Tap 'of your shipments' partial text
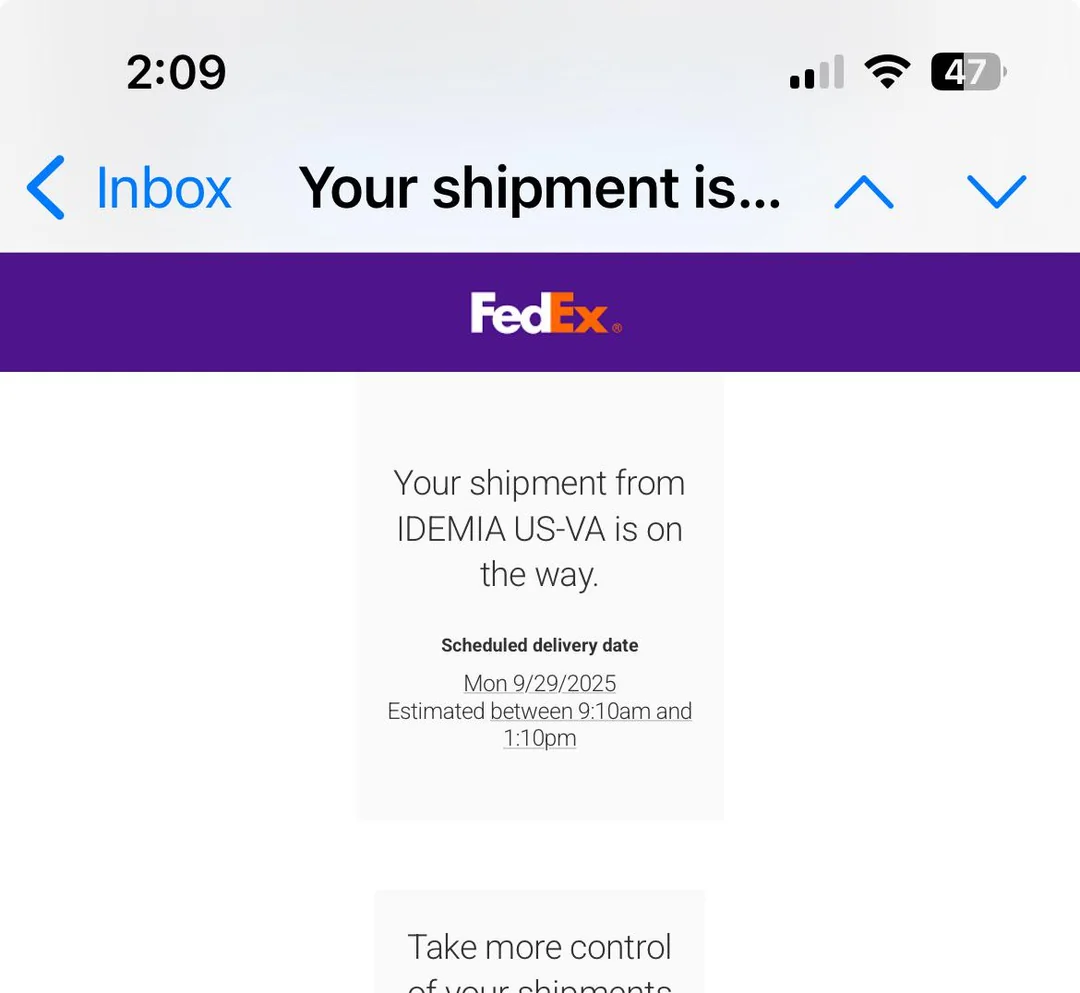Viewport: 1080px width, 993px height. [539, 985]
